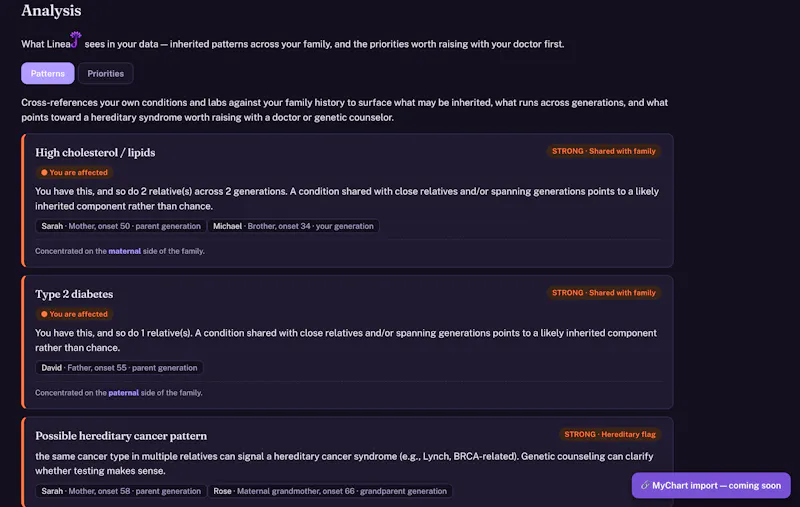Click orange dot in diabetes affected badge

coord(44,314)
